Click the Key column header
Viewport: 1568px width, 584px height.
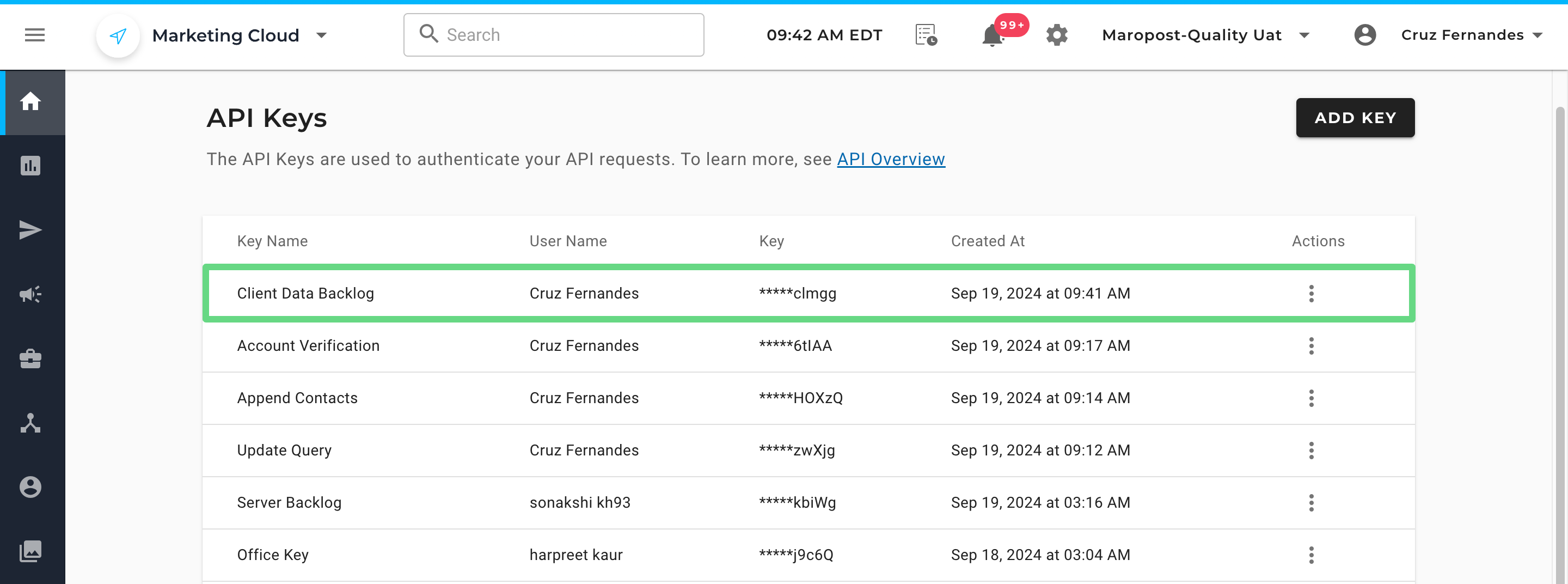click(x=771, y=241)
